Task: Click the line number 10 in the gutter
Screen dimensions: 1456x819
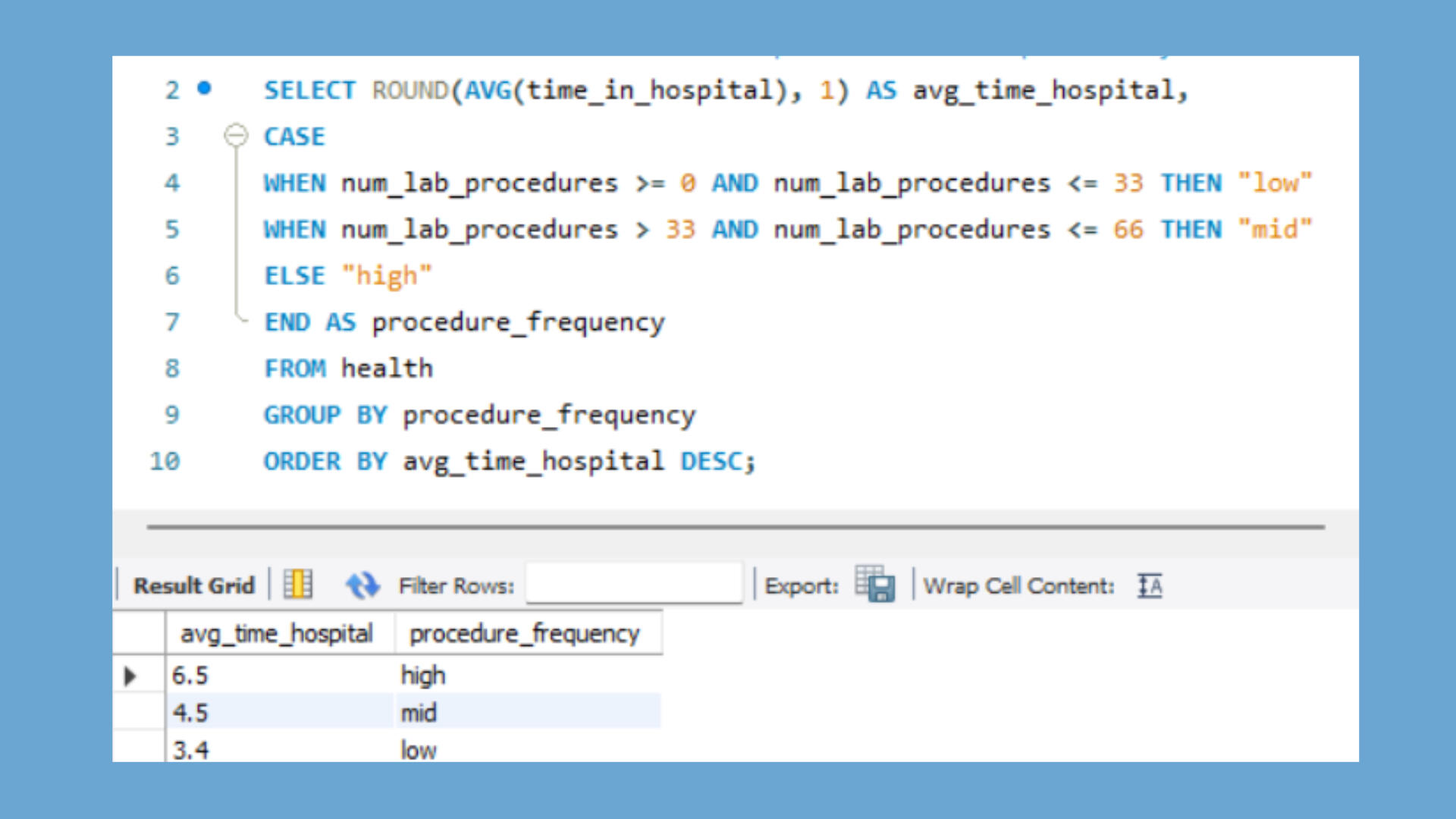Action: (165, 461)
